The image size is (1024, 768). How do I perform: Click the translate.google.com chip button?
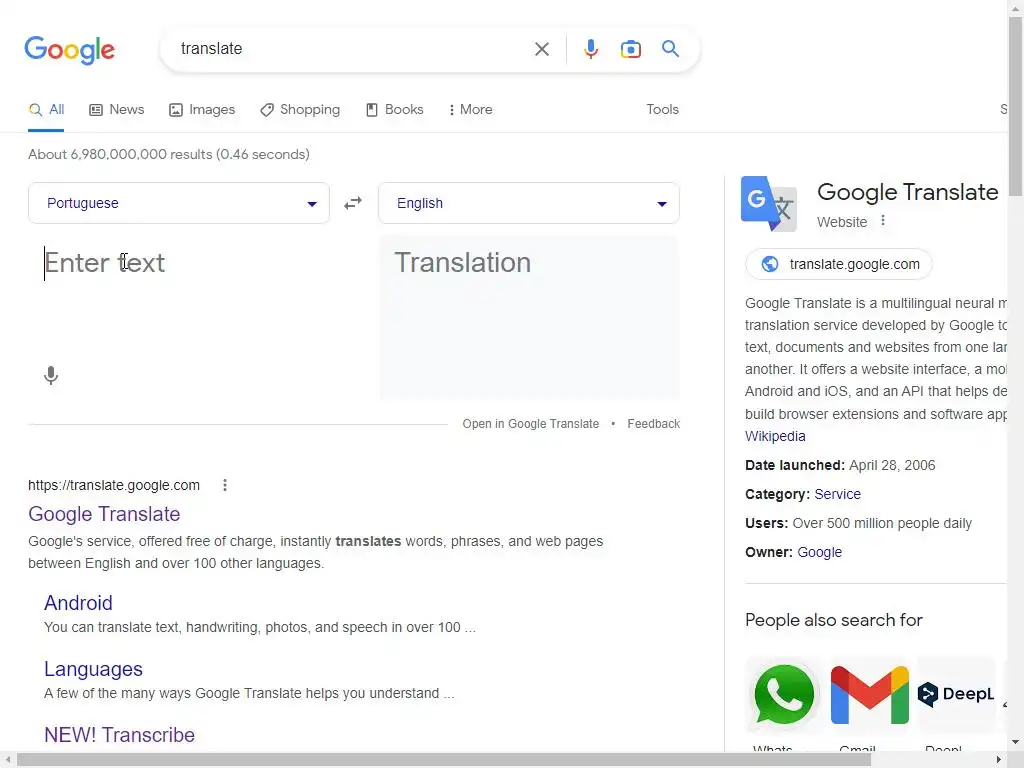pos(839,264)
